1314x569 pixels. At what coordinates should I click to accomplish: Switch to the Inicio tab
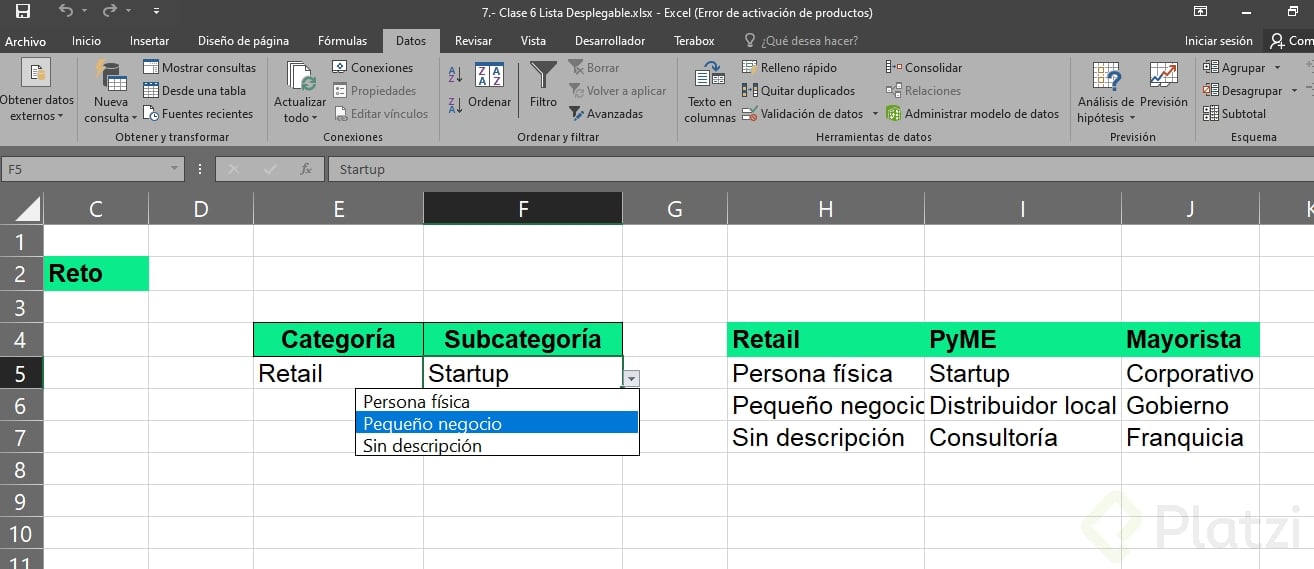pyautogui.click(x=86, y=41)
